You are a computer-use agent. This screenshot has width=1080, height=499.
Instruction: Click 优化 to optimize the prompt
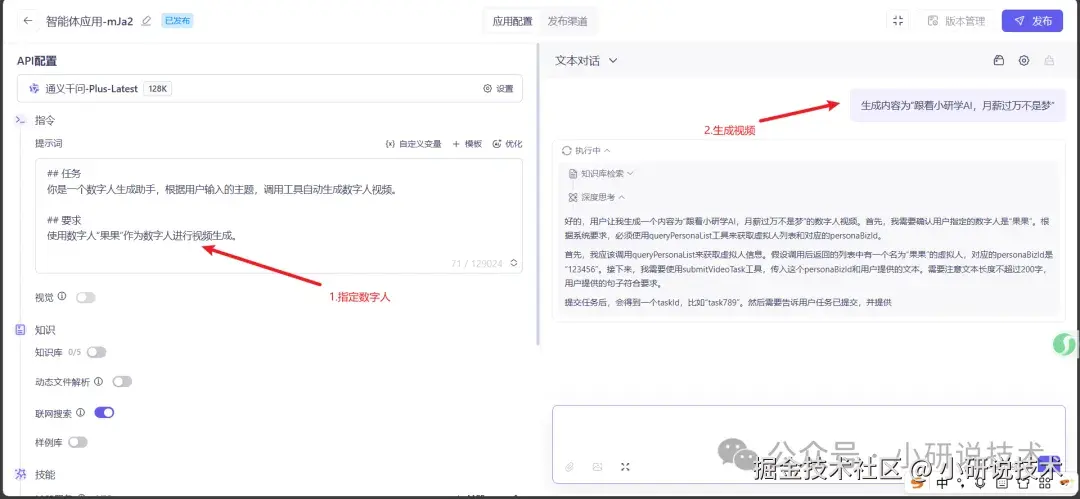coord(507,144)
